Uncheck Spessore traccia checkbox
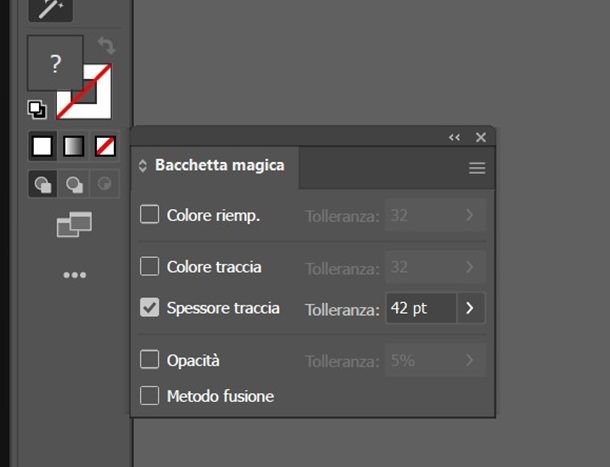 pyautogui.click(x=149, y=307)
